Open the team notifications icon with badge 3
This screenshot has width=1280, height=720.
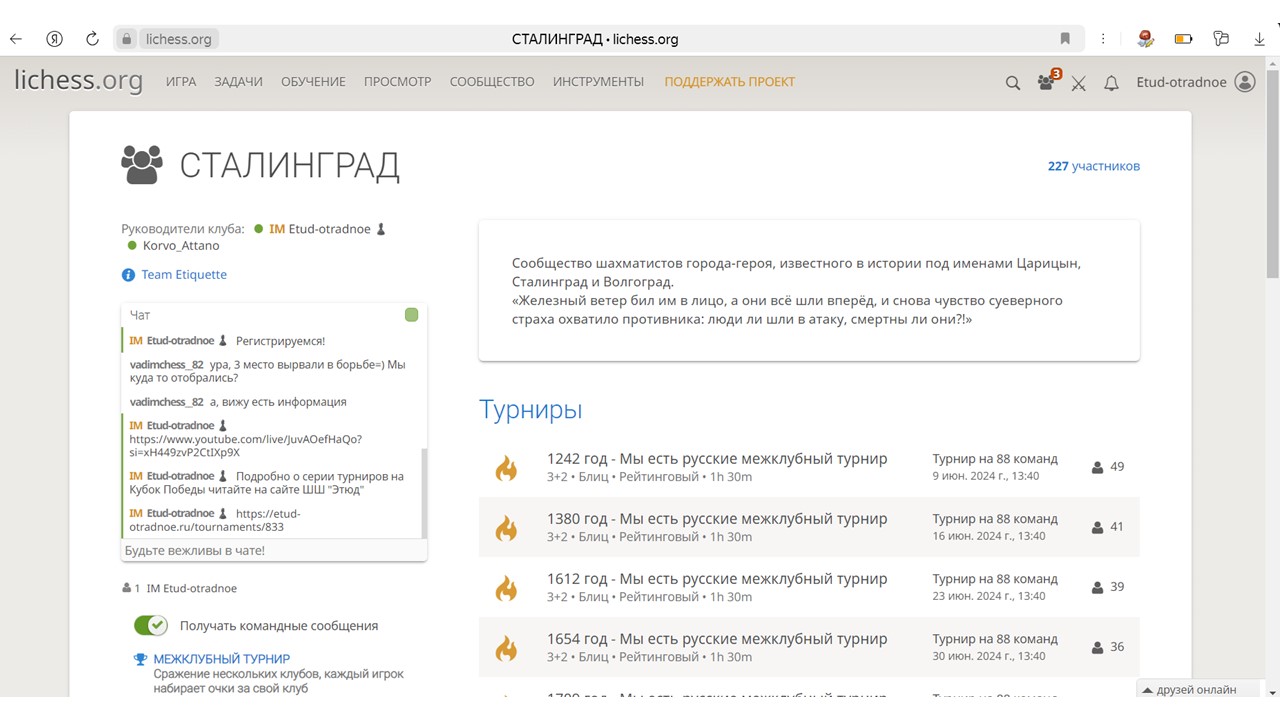[1047, 82]
